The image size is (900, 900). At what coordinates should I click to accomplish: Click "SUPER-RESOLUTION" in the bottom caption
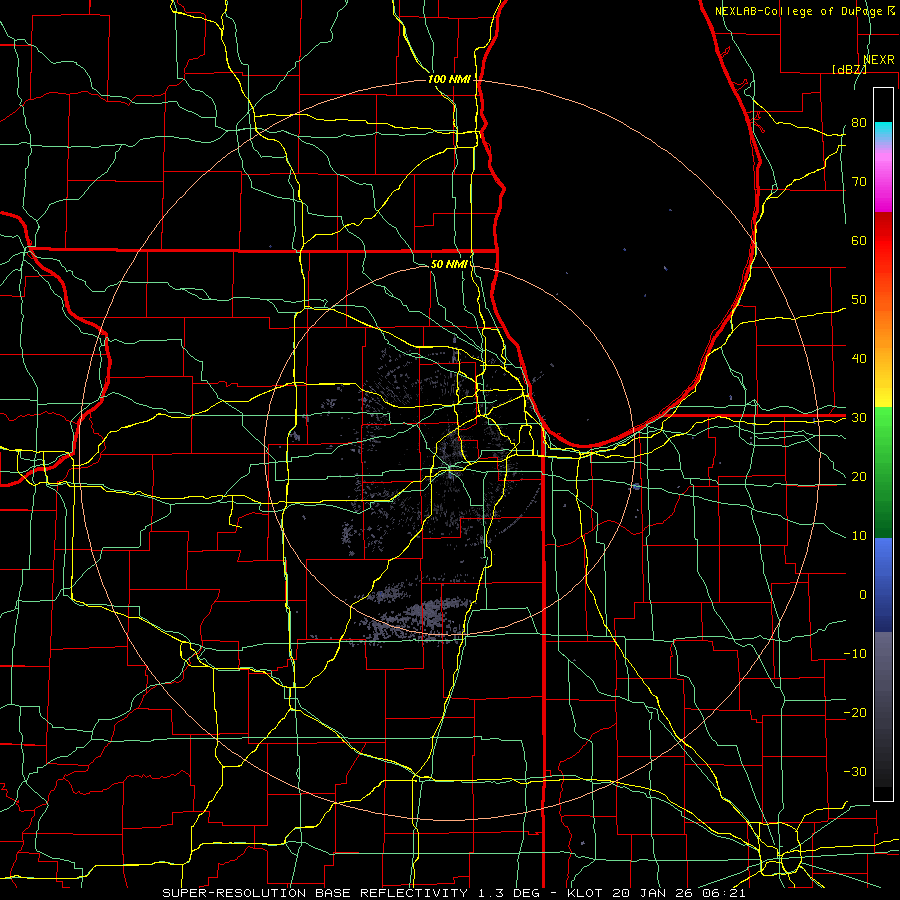(235, 893)
